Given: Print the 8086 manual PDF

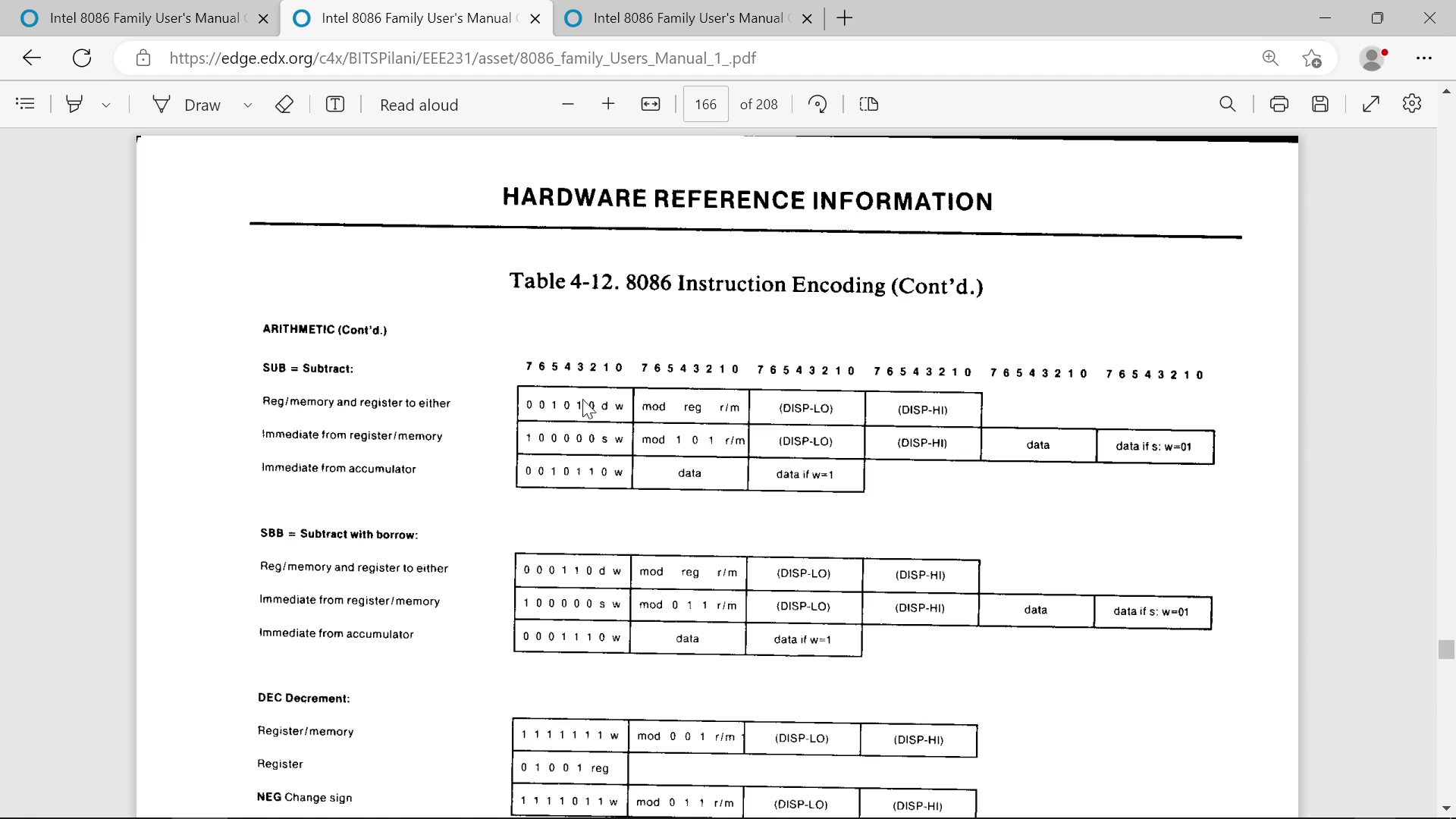Looking at the screenshot, I should pyautogui.click(x=1279, y=104).
